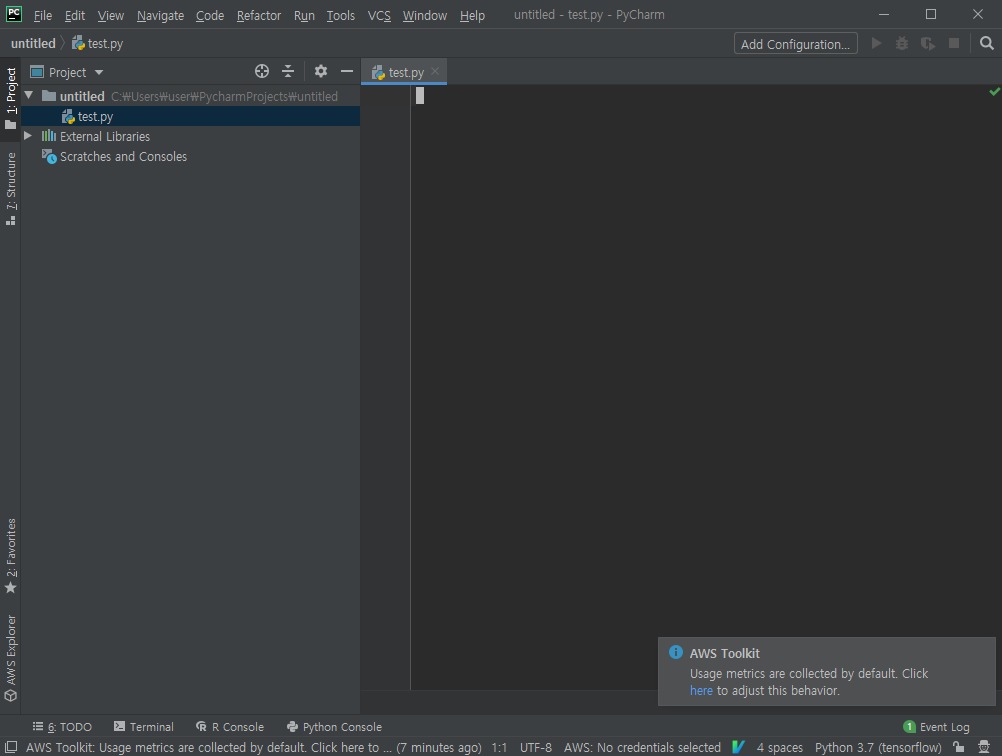Open the Python Console tool window

click(x=334, y=727)
